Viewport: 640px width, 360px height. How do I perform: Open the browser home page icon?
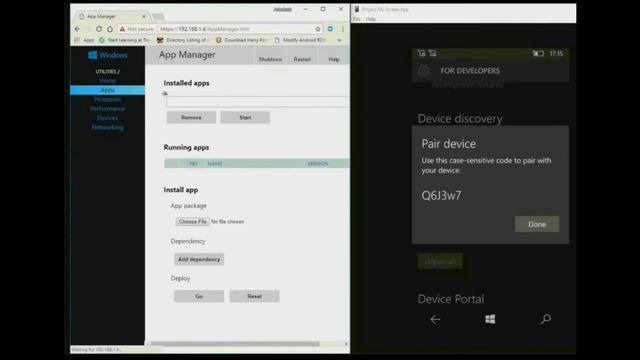(110, 29)
